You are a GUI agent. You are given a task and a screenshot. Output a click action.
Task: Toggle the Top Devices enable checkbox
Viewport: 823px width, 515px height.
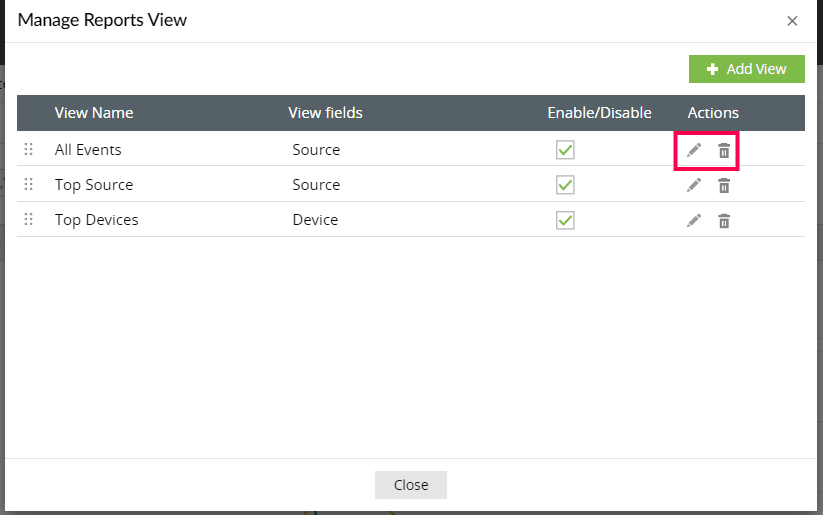click(x=565, y=220)
